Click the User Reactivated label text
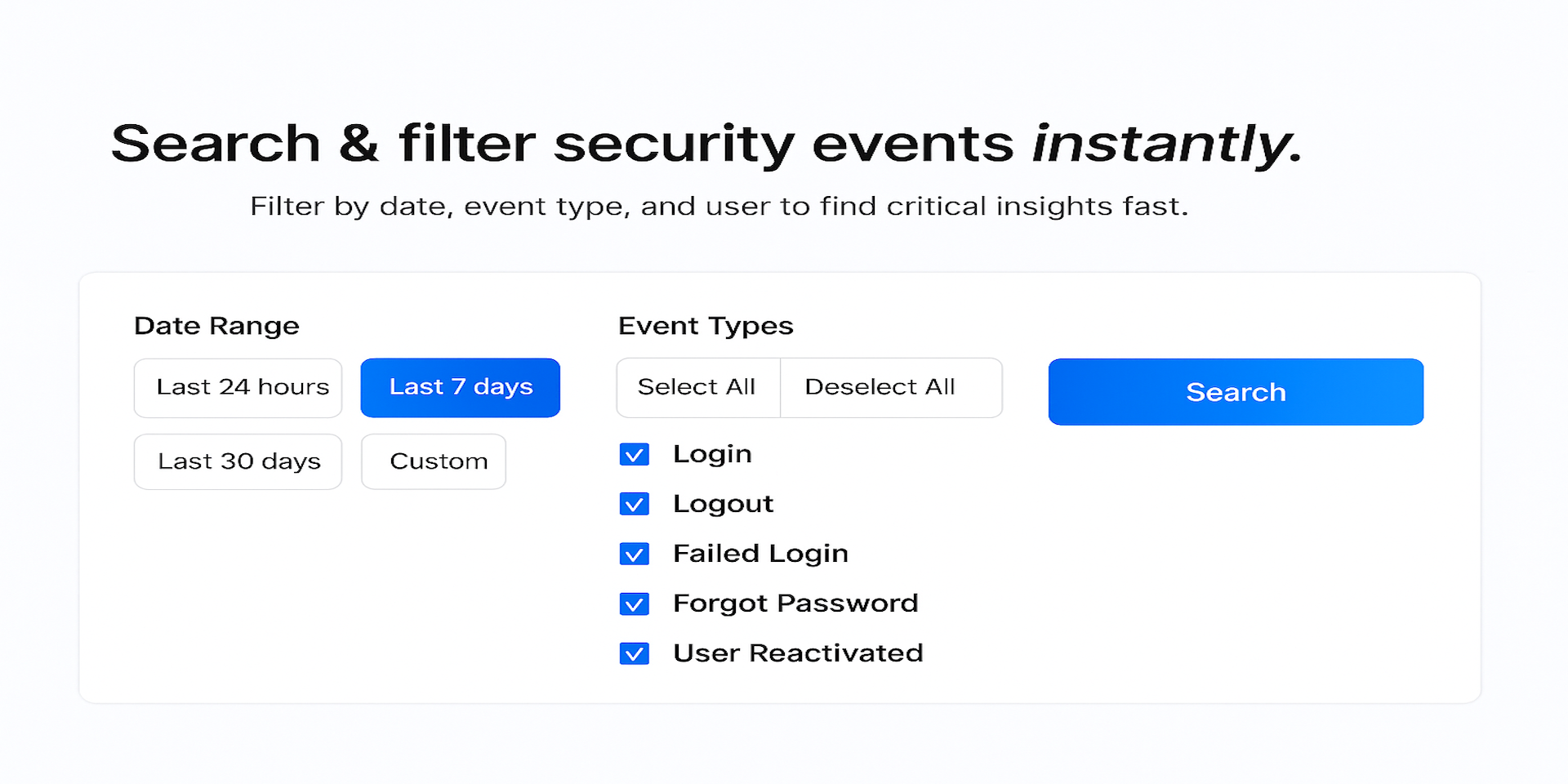 click(x=797, y=653)
